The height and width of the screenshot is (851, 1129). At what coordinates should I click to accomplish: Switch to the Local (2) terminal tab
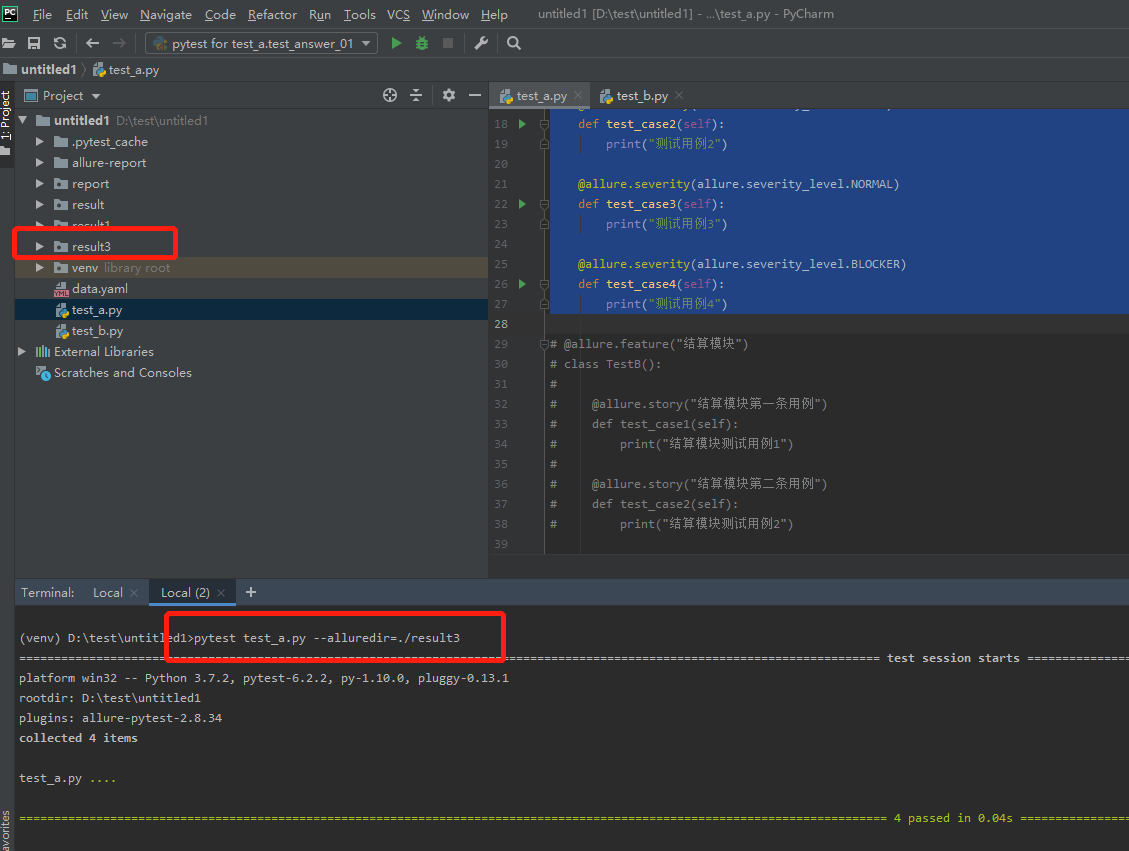(x=185, y=593)
